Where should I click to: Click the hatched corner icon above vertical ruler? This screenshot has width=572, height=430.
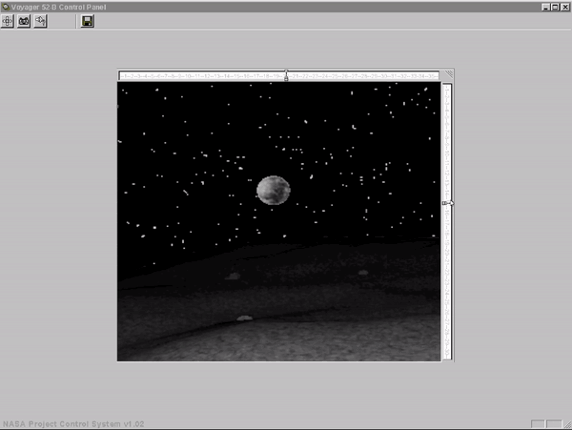[449, 74]
